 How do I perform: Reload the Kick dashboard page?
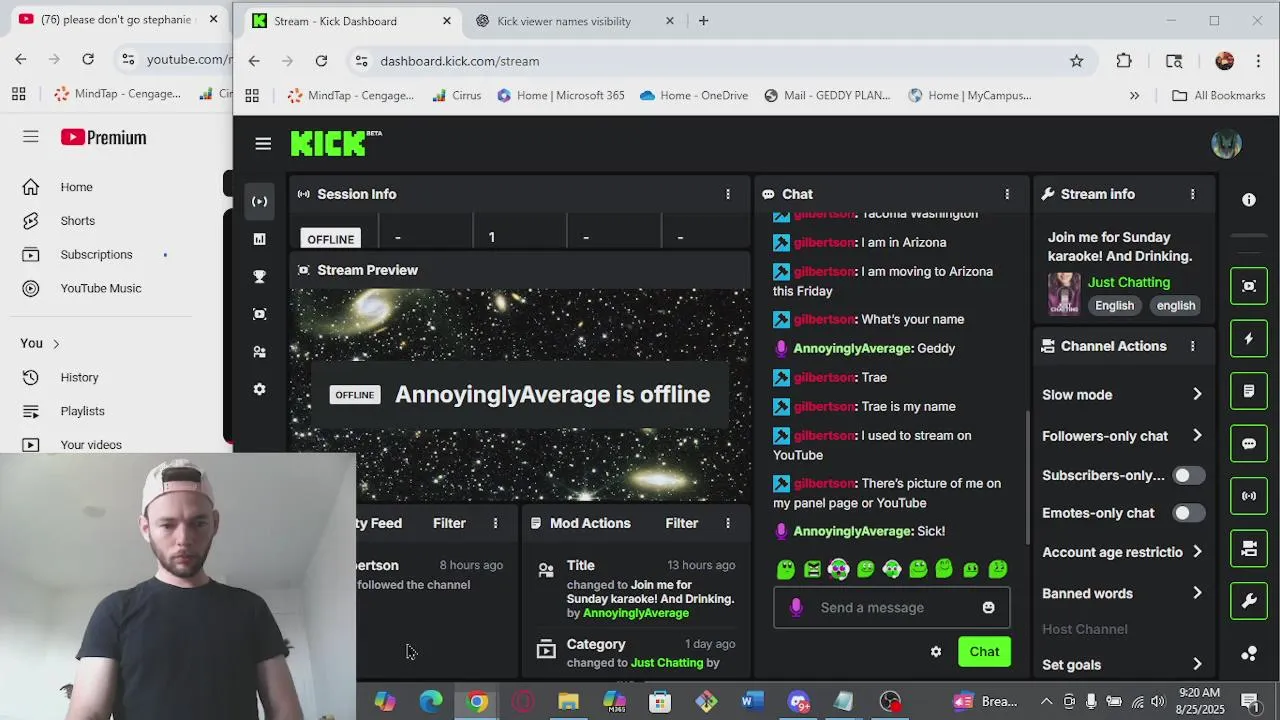coord(321,61)
